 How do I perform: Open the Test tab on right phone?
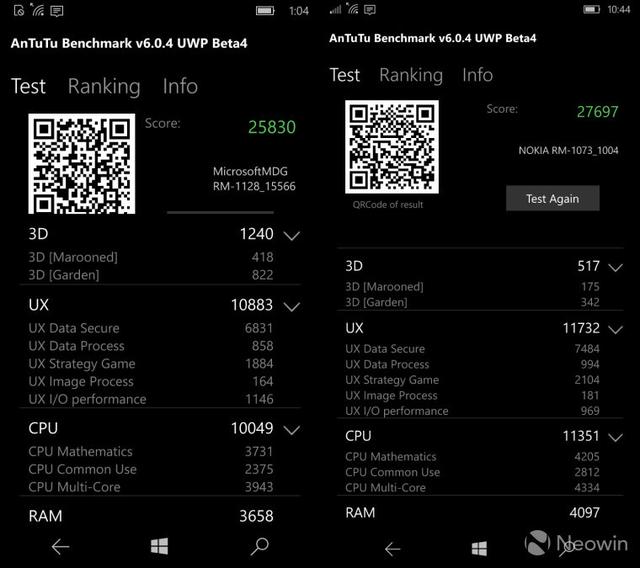point(344,75)
